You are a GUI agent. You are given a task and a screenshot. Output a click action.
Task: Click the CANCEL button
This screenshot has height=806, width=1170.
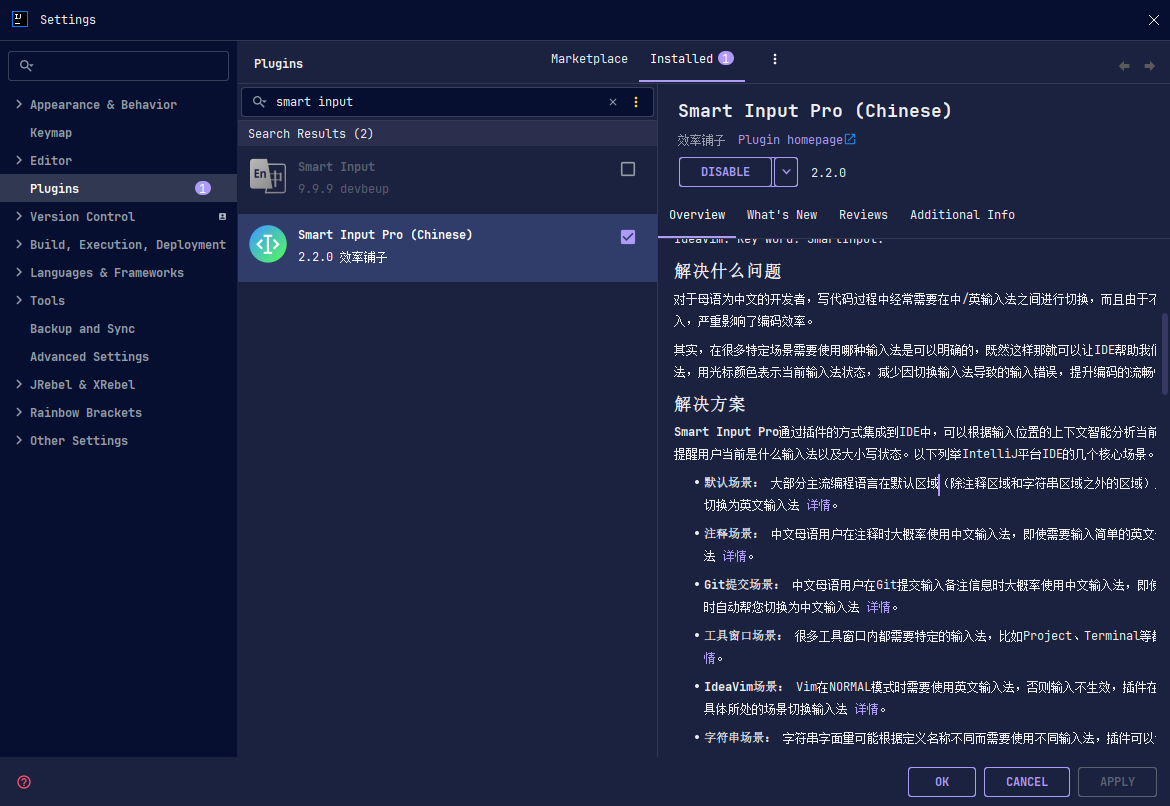click(1027, 782)
